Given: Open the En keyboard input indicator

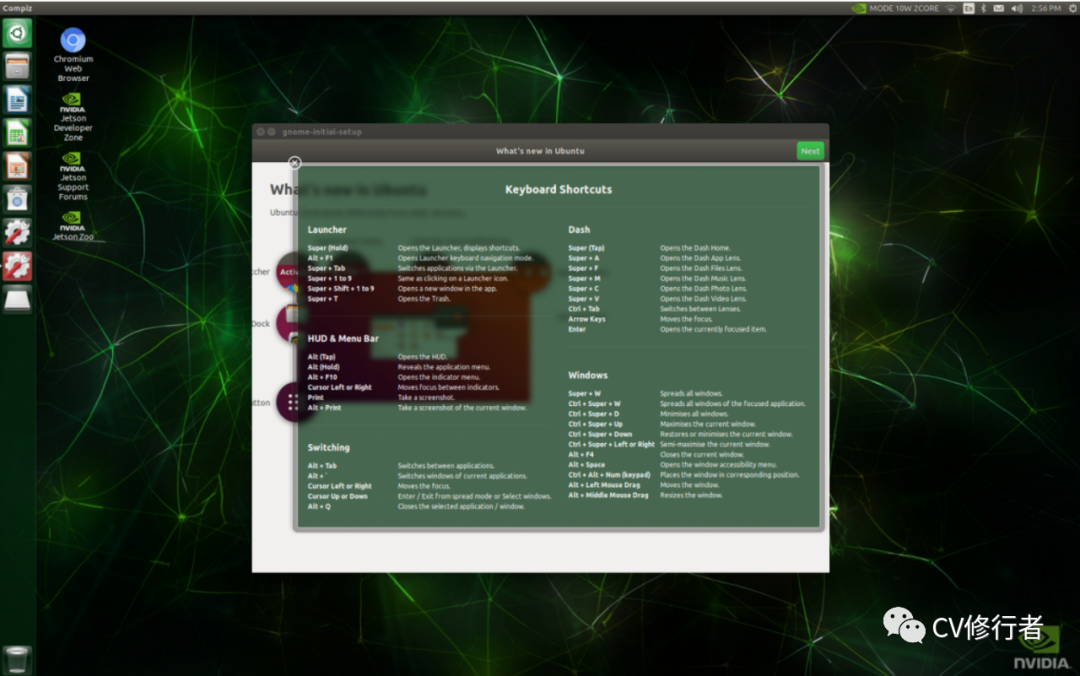Looking at the screenshot, I should (968, 8).
